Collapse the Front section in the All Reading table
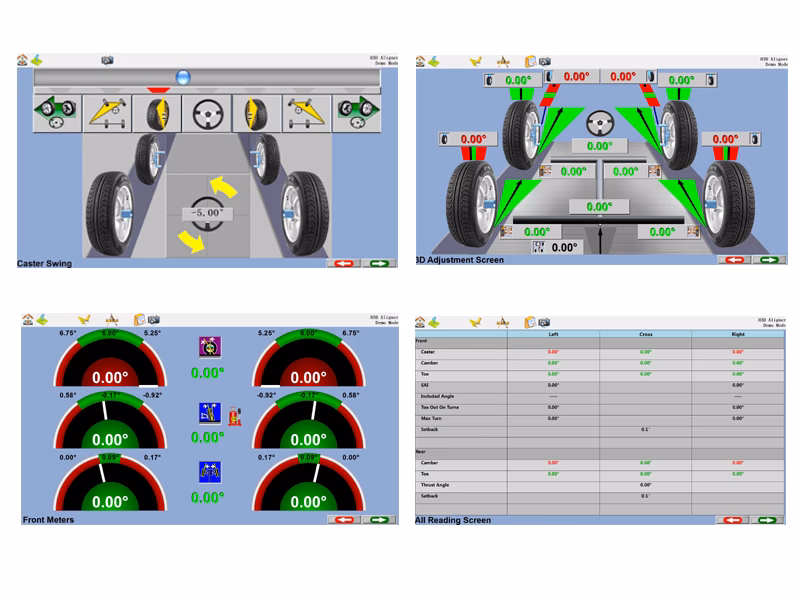 coord(425,340)
